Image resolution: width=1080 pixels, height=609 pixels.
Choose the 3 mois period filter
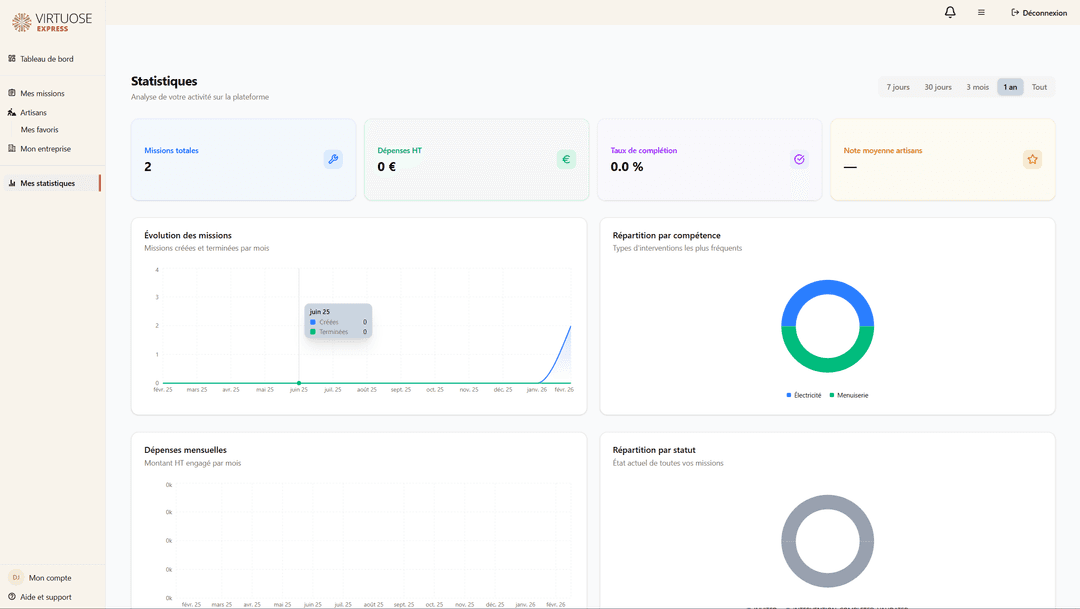click(x=977, y=87)
